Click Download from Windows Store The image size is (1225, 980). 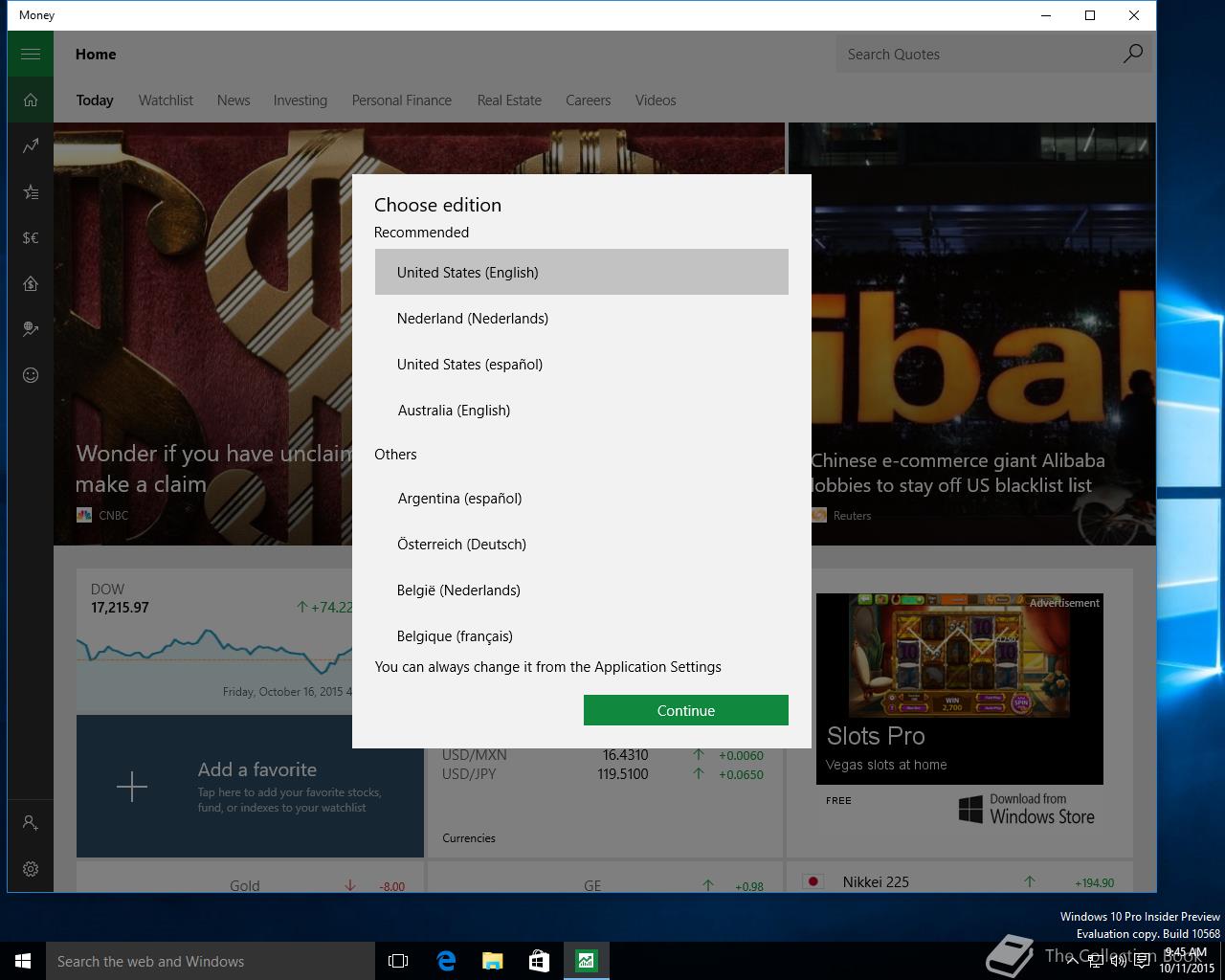(x=1027, y=809)
